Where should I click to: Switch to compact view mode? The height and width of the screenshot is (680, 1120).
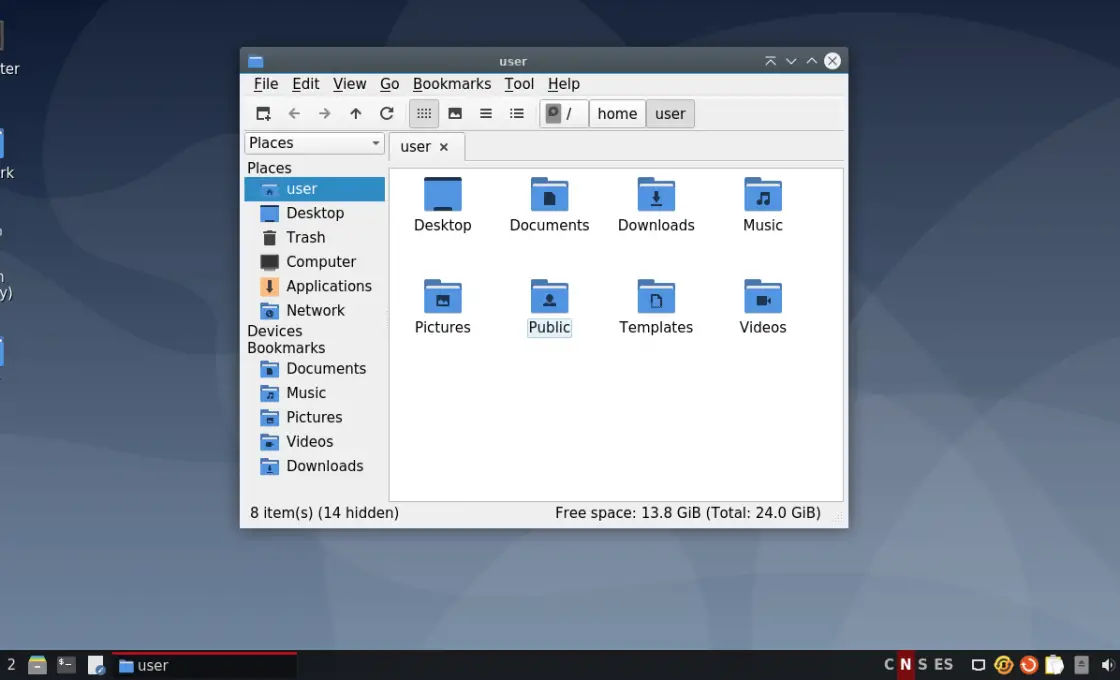click(486, 114)
